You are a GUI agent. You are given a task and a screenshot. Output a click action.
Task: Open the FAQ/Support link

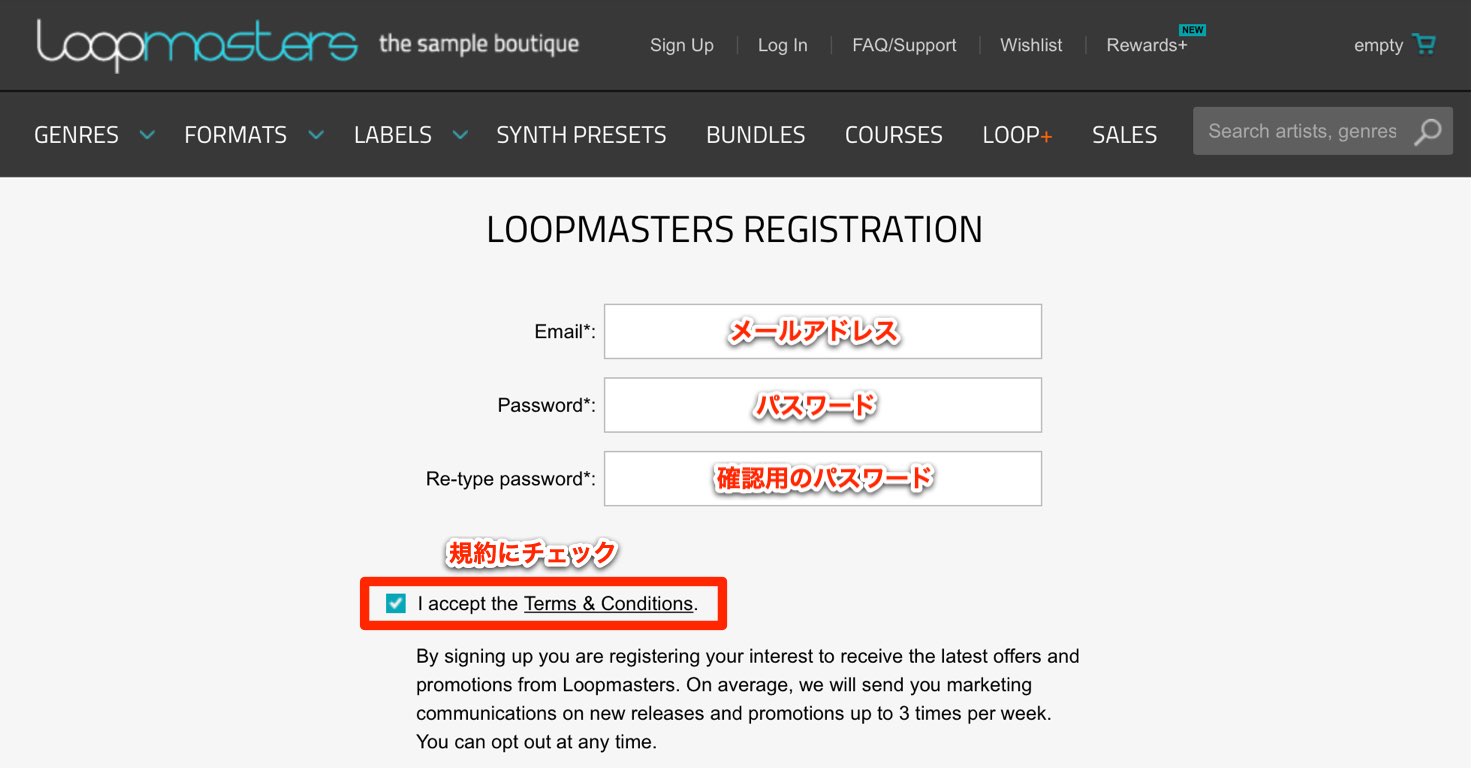904,45
